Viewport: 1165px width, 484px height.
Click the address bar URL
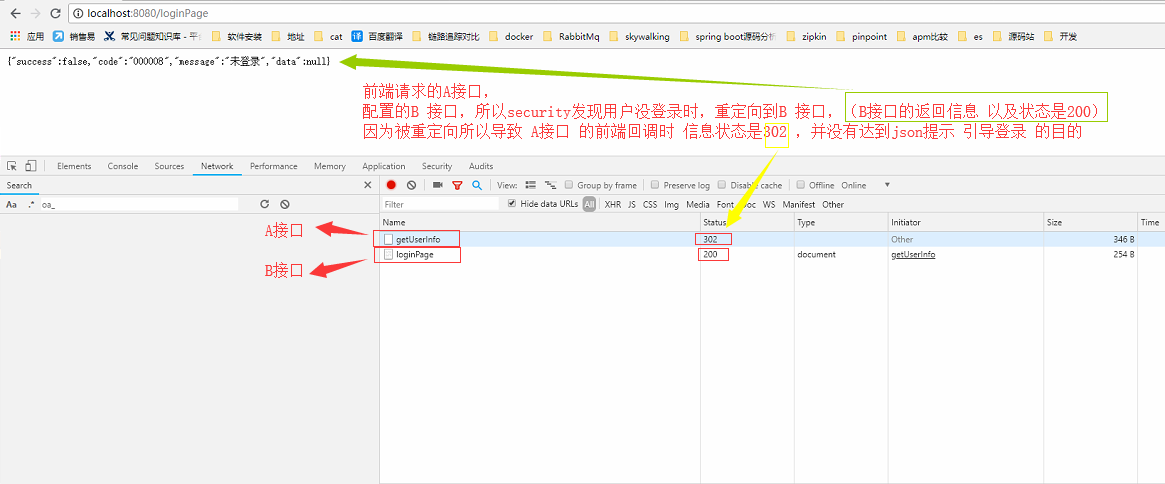coord(147,13)
